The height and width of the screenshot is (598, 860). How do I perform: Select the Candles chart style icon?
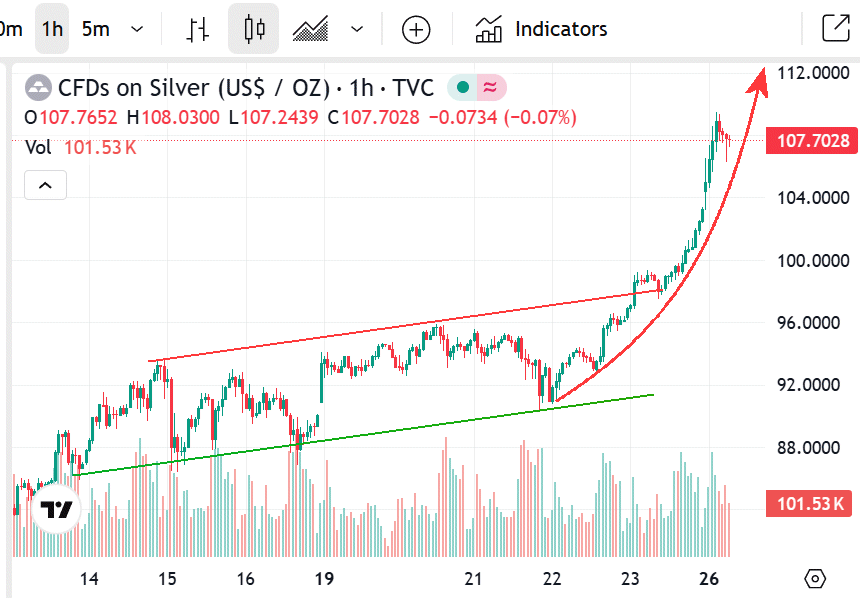tap(254, 29)
